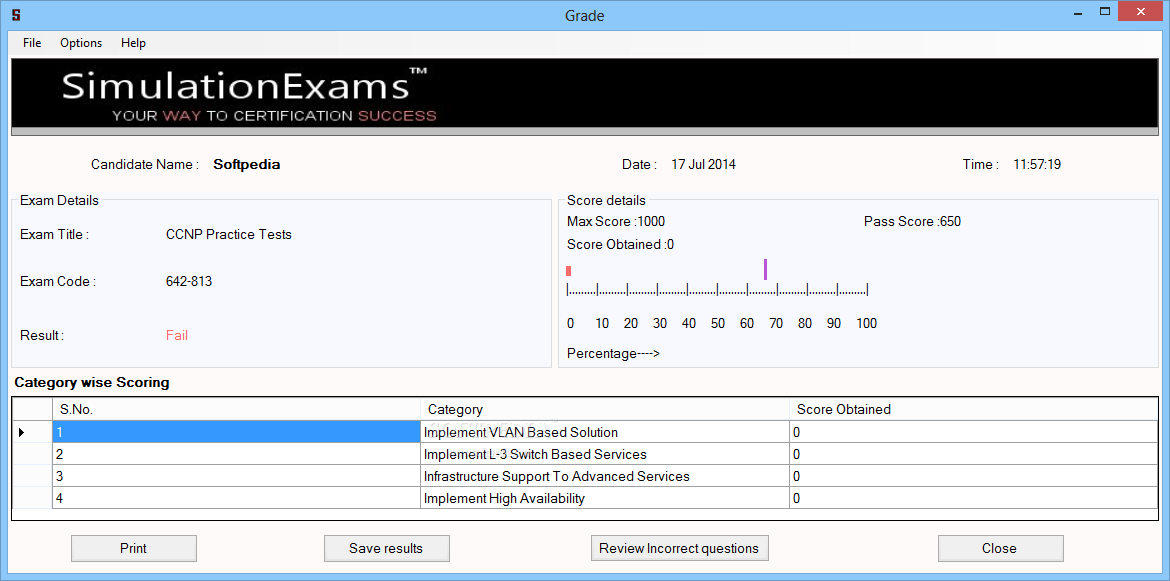Select S.No. cell 3 in table
The width and height of the screenshot is (1170, 581).
237,475
